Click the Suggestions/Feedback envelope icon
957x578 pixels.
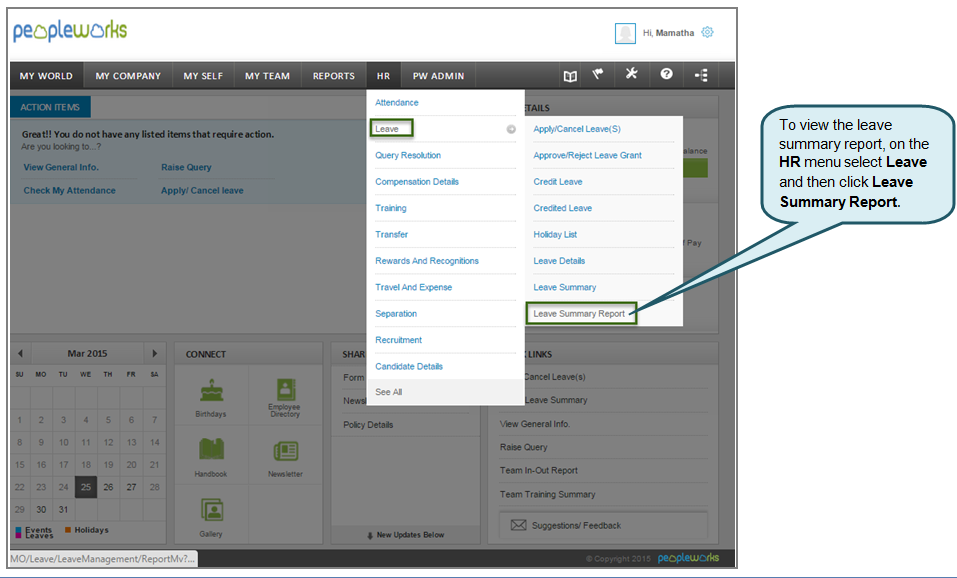pyautogui.click(x=518, y=525)
